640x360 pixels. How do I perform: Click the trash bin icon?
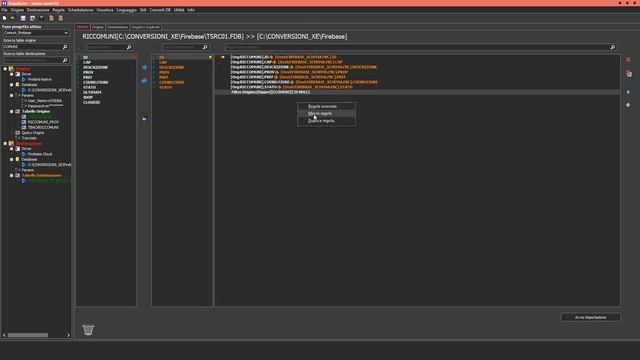88,329
